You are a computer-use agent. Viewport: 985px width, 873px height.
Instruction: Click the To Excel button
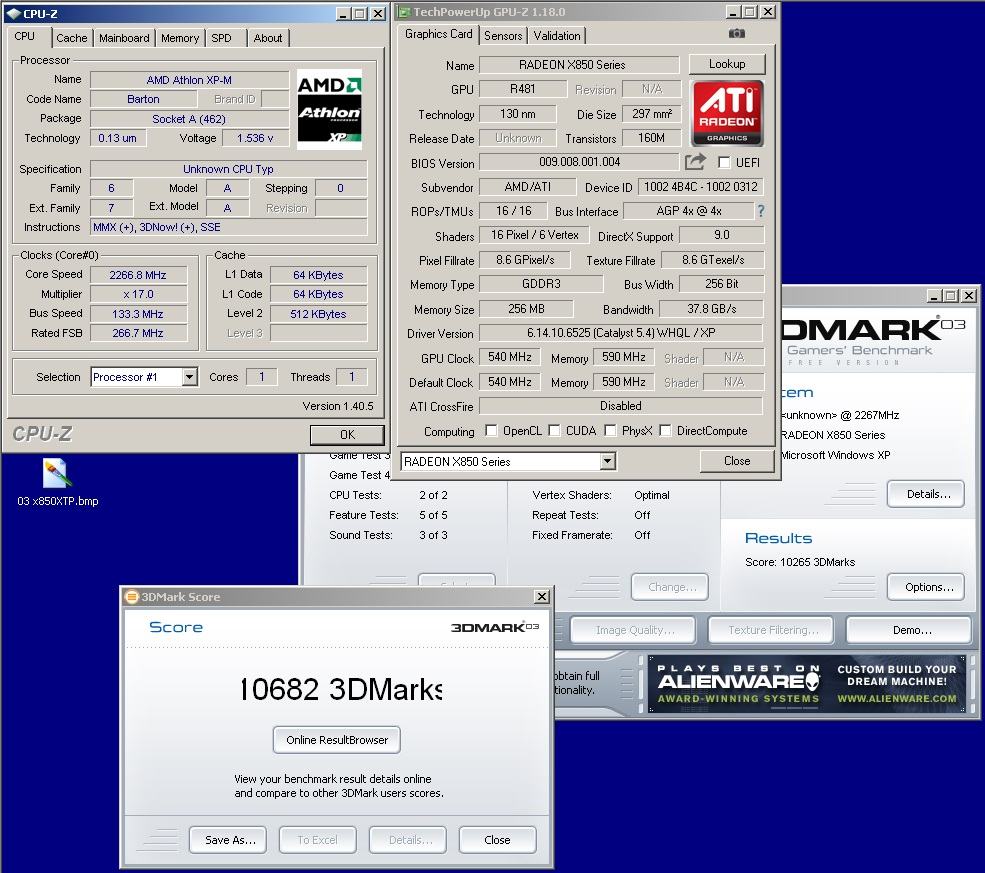317,840
